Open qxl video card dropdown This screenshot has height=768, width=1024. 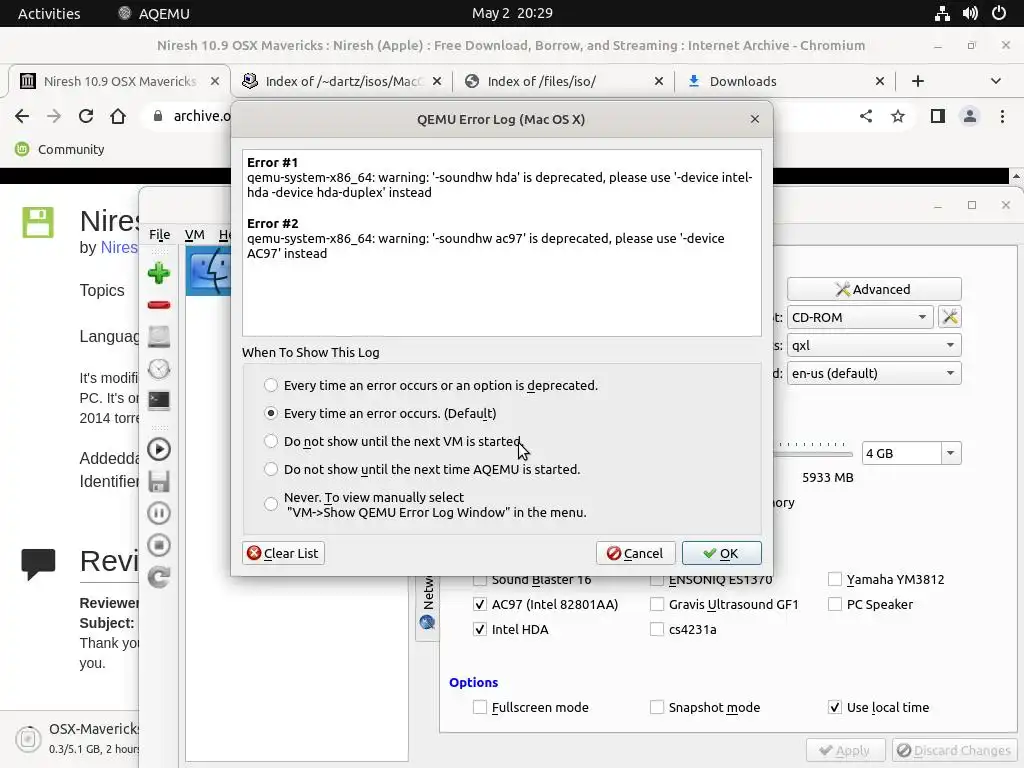coord(874,345)
